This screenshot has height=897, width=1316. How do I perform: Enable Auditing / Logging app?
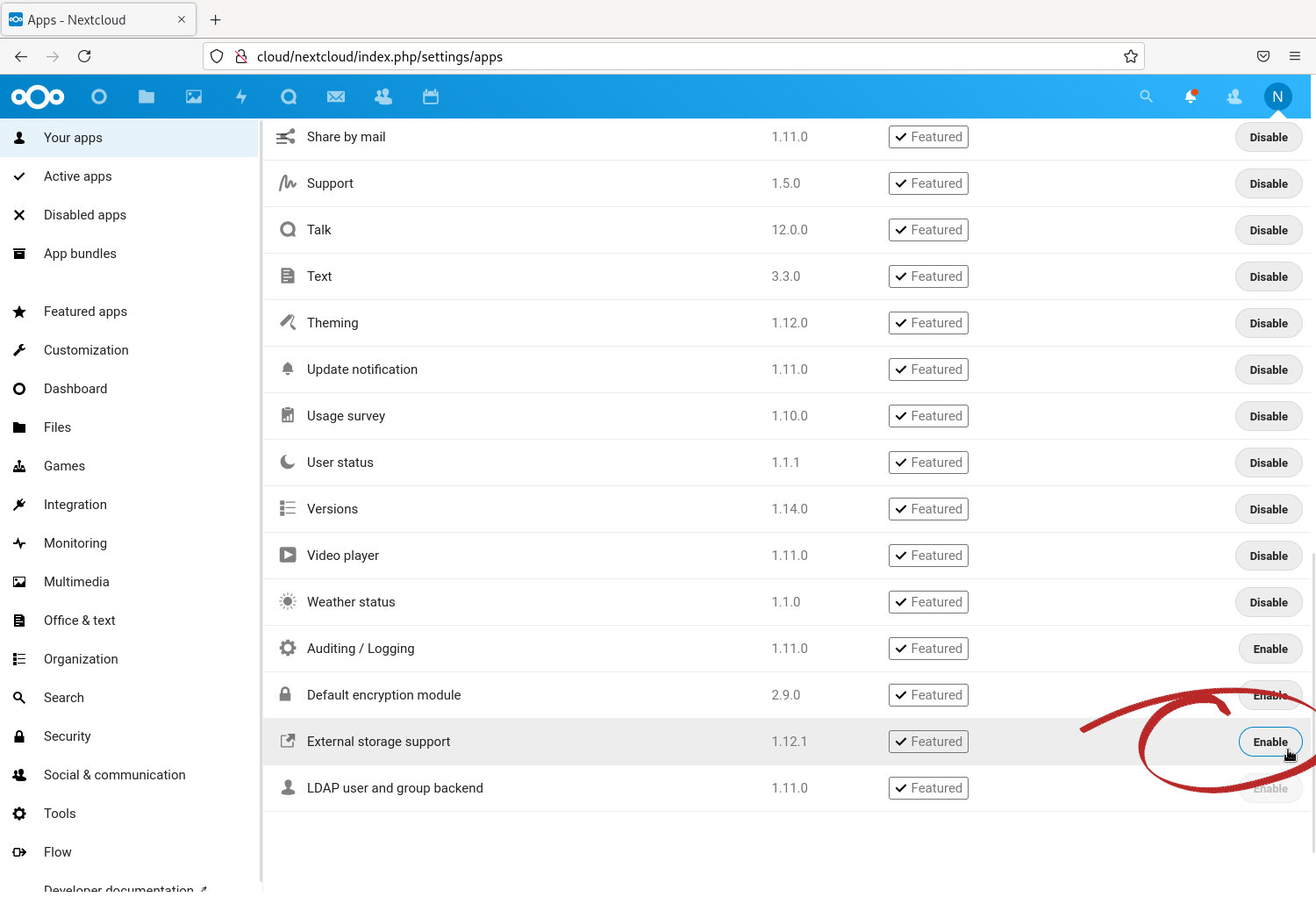[1270, 649]
